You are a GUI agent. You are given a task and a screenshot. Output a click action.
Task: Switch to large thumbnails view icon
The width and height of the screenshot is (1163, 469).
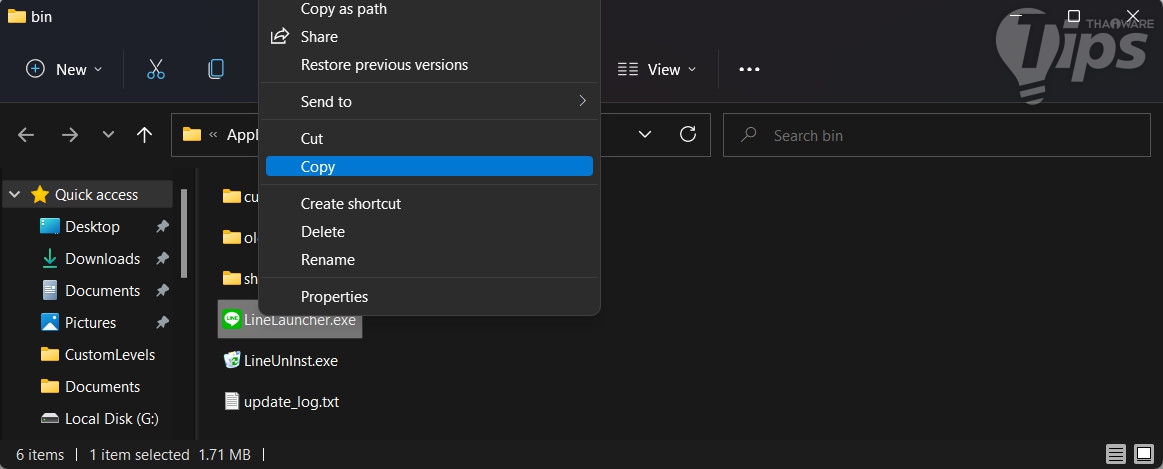coord(1143,454)
